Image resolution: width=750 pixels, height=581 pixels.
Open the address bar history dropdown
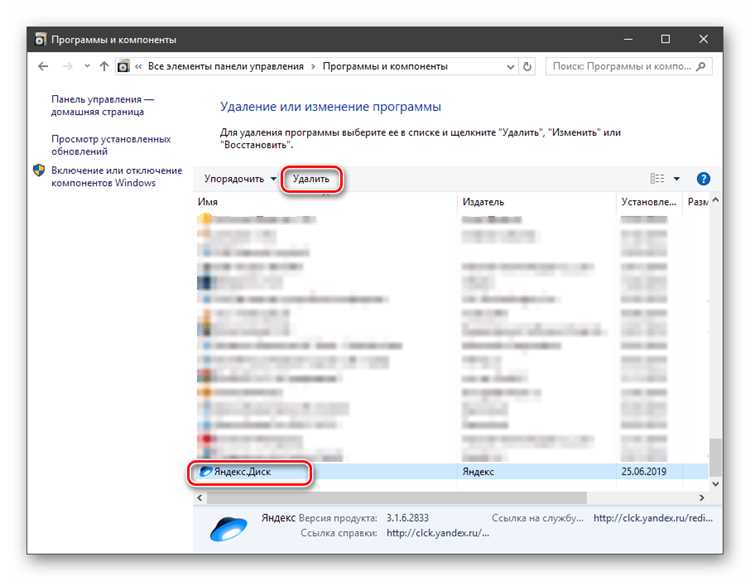(510, 67)
